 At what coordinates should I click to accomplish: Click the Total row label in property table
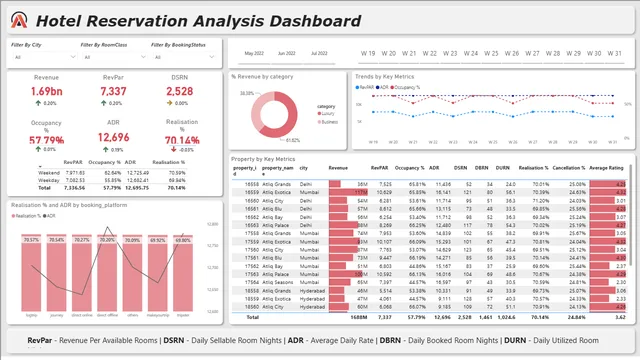253,317
